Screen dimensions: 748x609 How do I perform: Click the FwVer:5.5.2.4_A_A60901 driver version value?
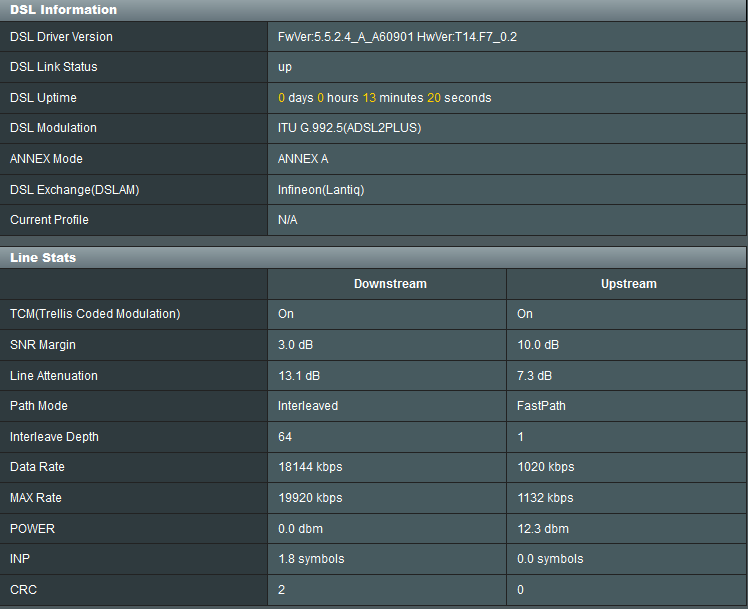397,37
